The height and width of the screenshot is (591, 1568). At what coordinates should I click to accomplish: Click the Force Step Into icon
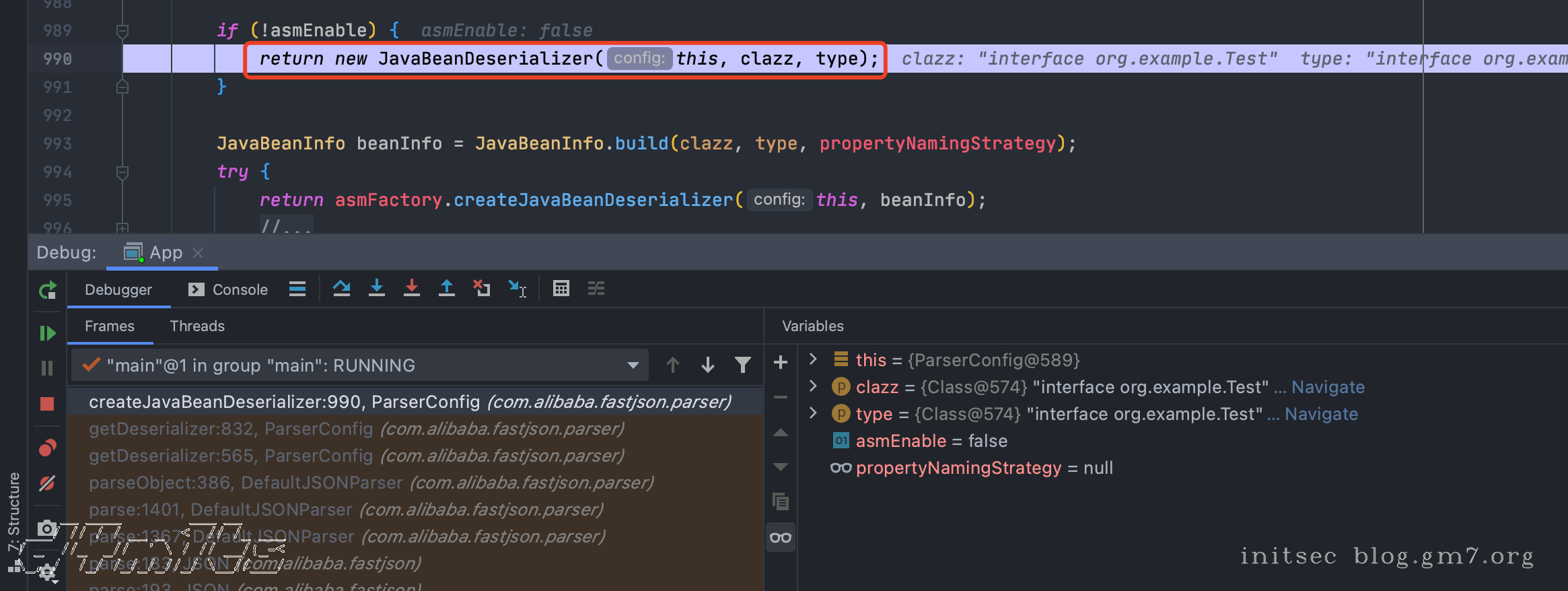[412, 289]
